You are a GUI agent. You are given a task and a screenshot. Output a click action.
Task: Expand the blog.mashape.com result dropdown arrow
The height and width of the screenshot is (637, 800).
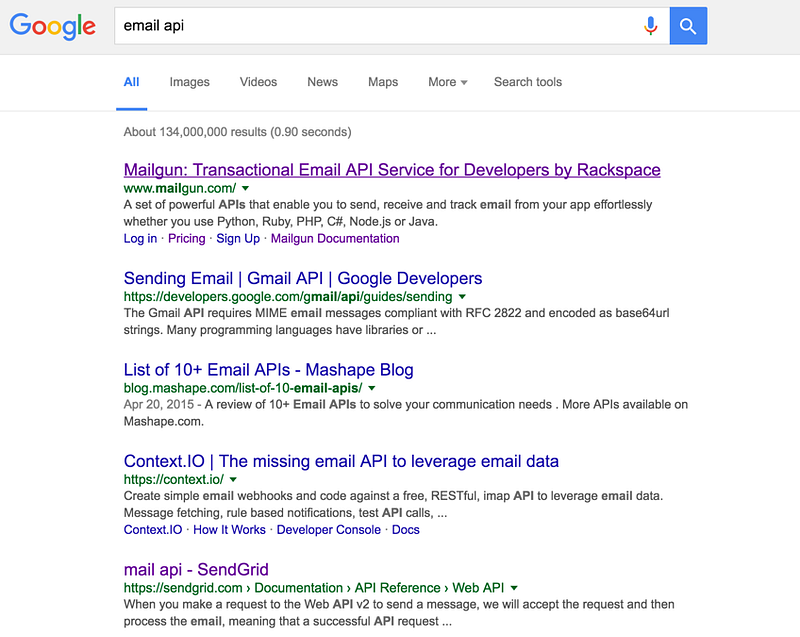[371, 388]
